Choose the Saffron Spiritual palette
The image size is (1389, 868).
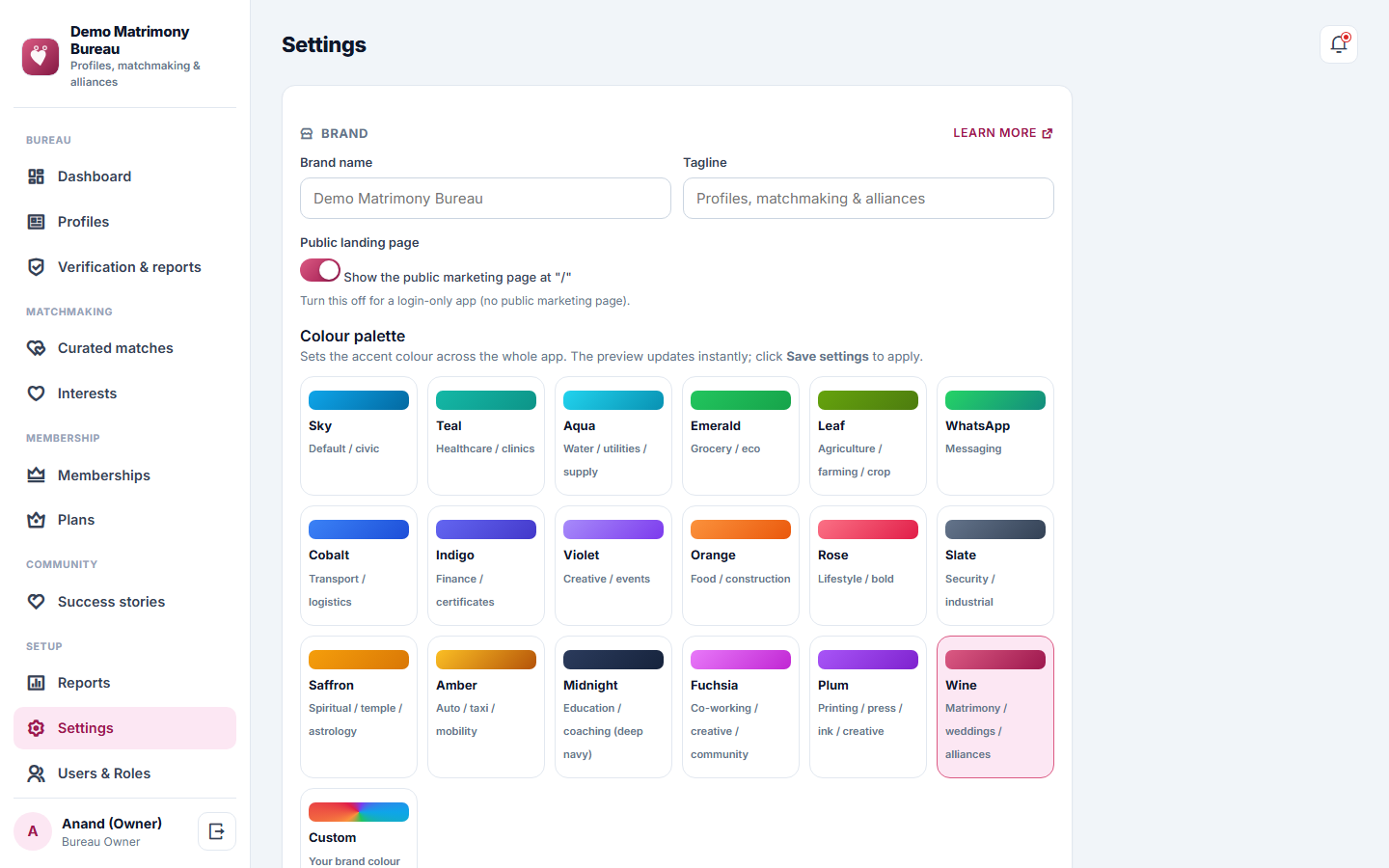click(x=359, y=707)
